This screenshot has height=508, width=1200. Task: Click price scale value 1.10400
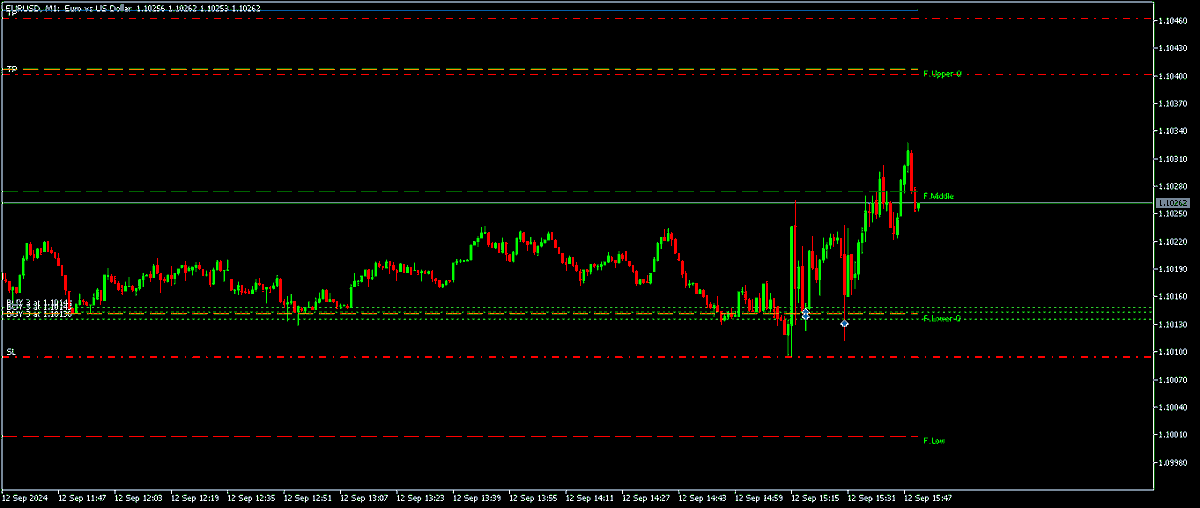[1172, 76]
